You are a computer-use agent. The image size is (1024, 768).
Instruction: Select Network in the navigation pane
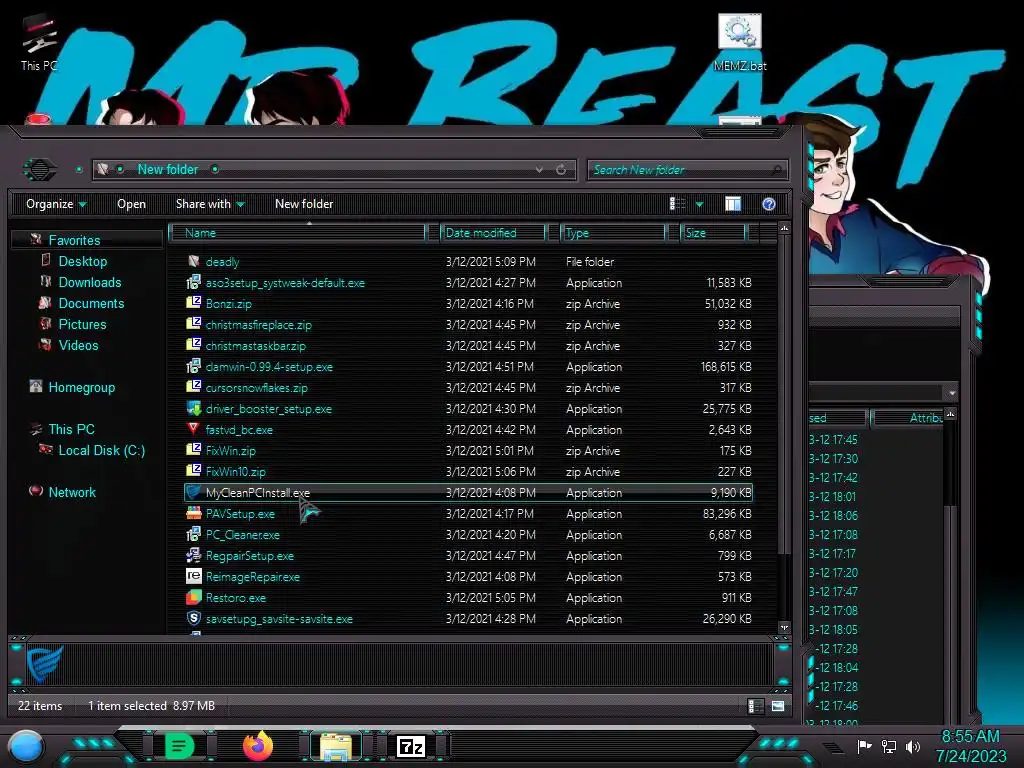tap(72, 492)
